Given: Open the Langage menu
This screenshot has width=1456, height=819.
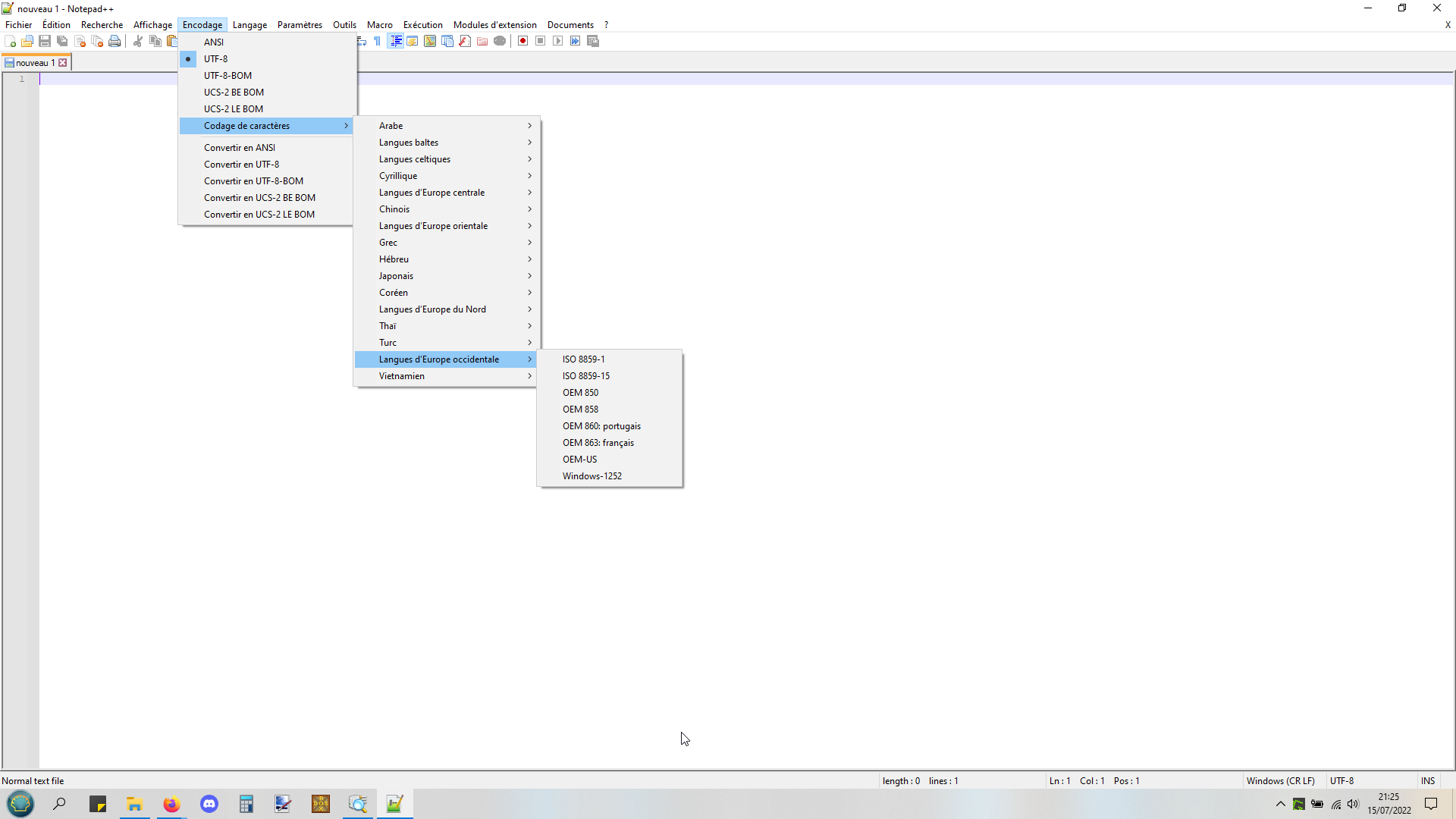Looking at the screenshot, I should (249, 25).
